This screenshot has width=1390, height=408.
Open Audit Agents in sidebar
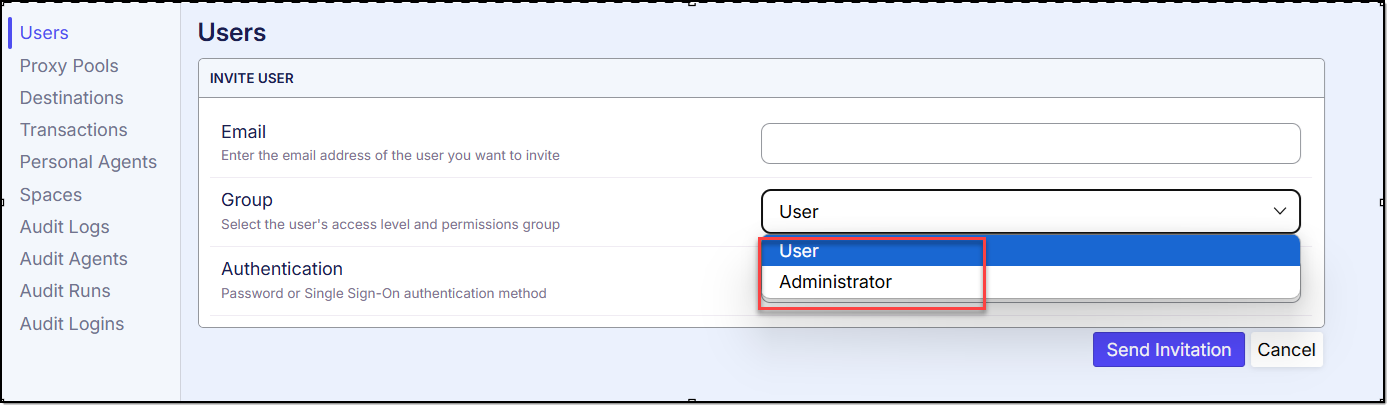click(73, 259)
